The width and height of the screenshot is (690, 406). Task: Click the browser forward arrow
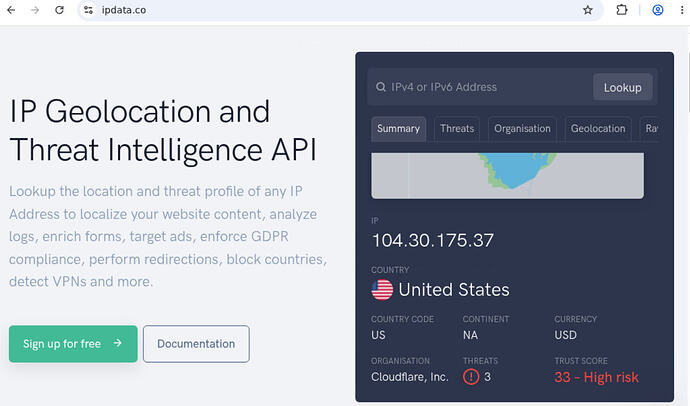35,10
